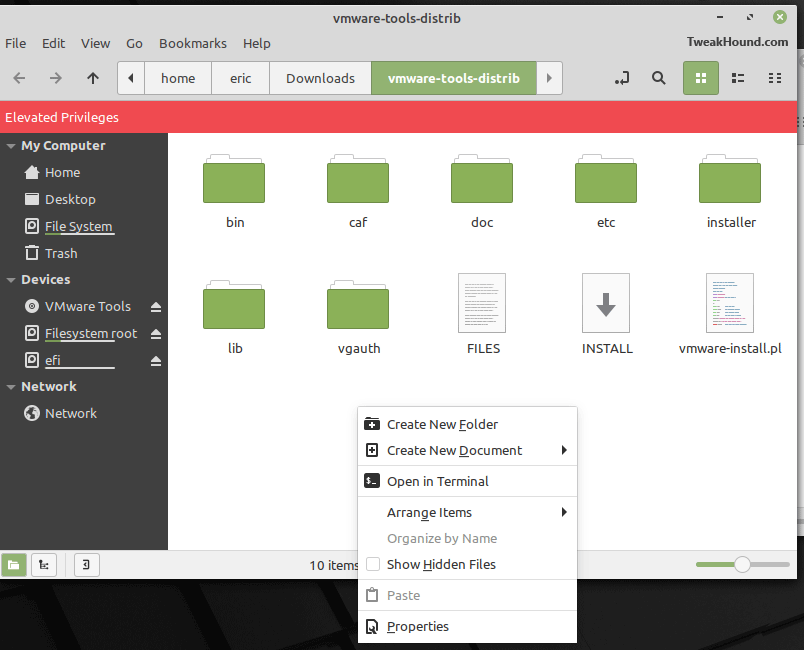Show tree view sidebar via status bar
Viewport: 804px width, 650px height.
click(44, 565)
